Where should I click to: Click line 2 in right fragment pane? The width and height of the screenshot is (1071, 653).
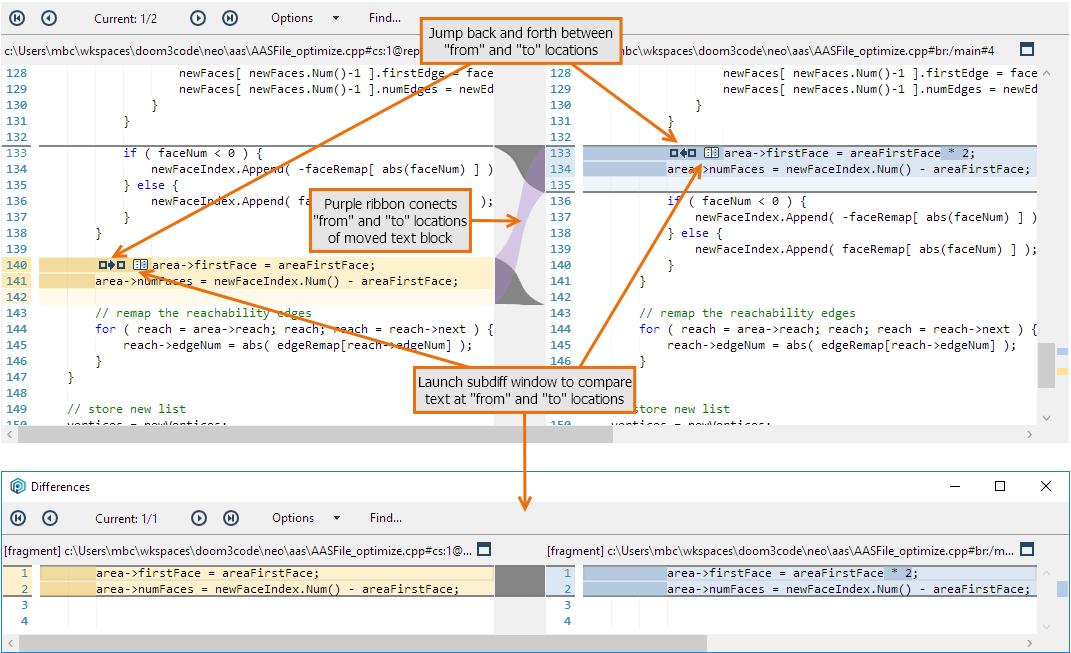point(809,589)
